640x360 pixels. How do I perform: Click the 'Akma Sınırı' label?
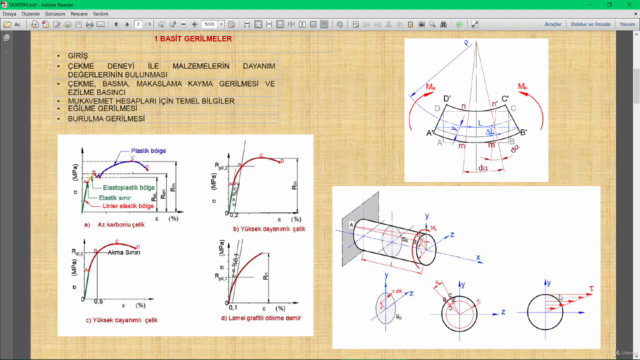point(124,252)
